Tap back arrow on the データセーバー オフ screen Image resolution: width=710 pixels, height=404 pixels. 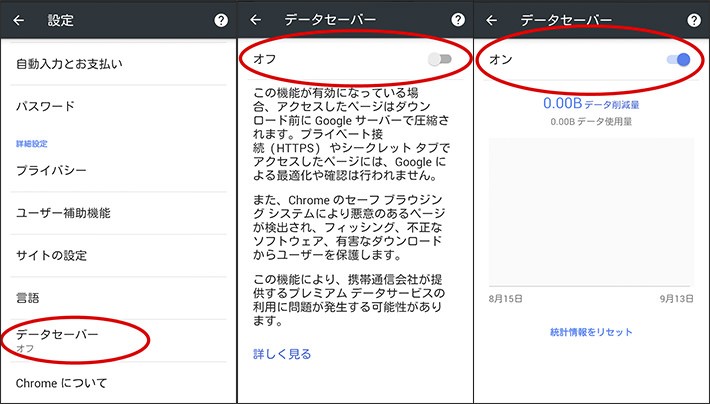tap(255, 20)
